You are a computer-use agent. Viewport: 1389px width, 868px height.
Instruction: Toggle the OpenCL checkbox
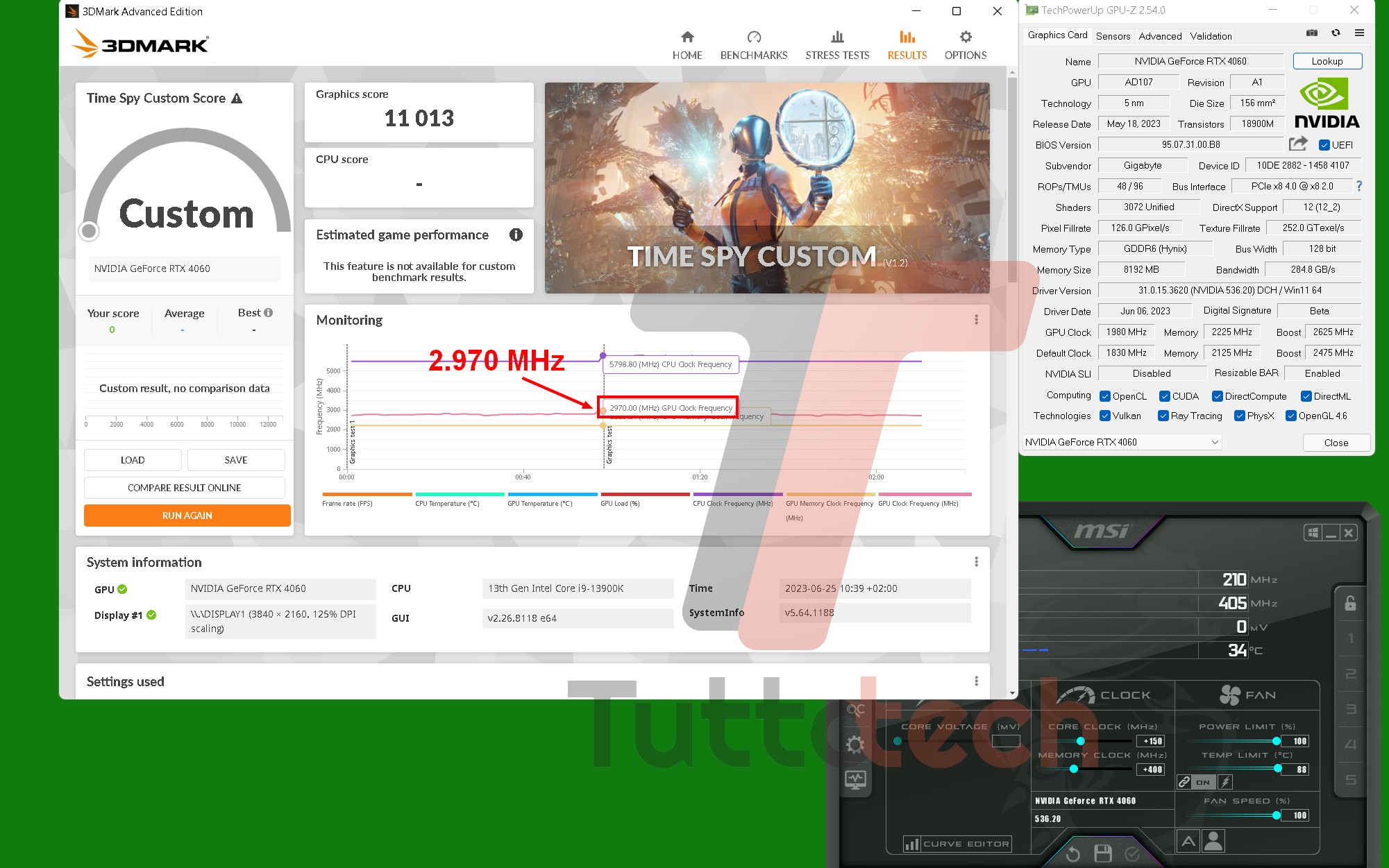pyautogui.click(x=1105, y=396)
